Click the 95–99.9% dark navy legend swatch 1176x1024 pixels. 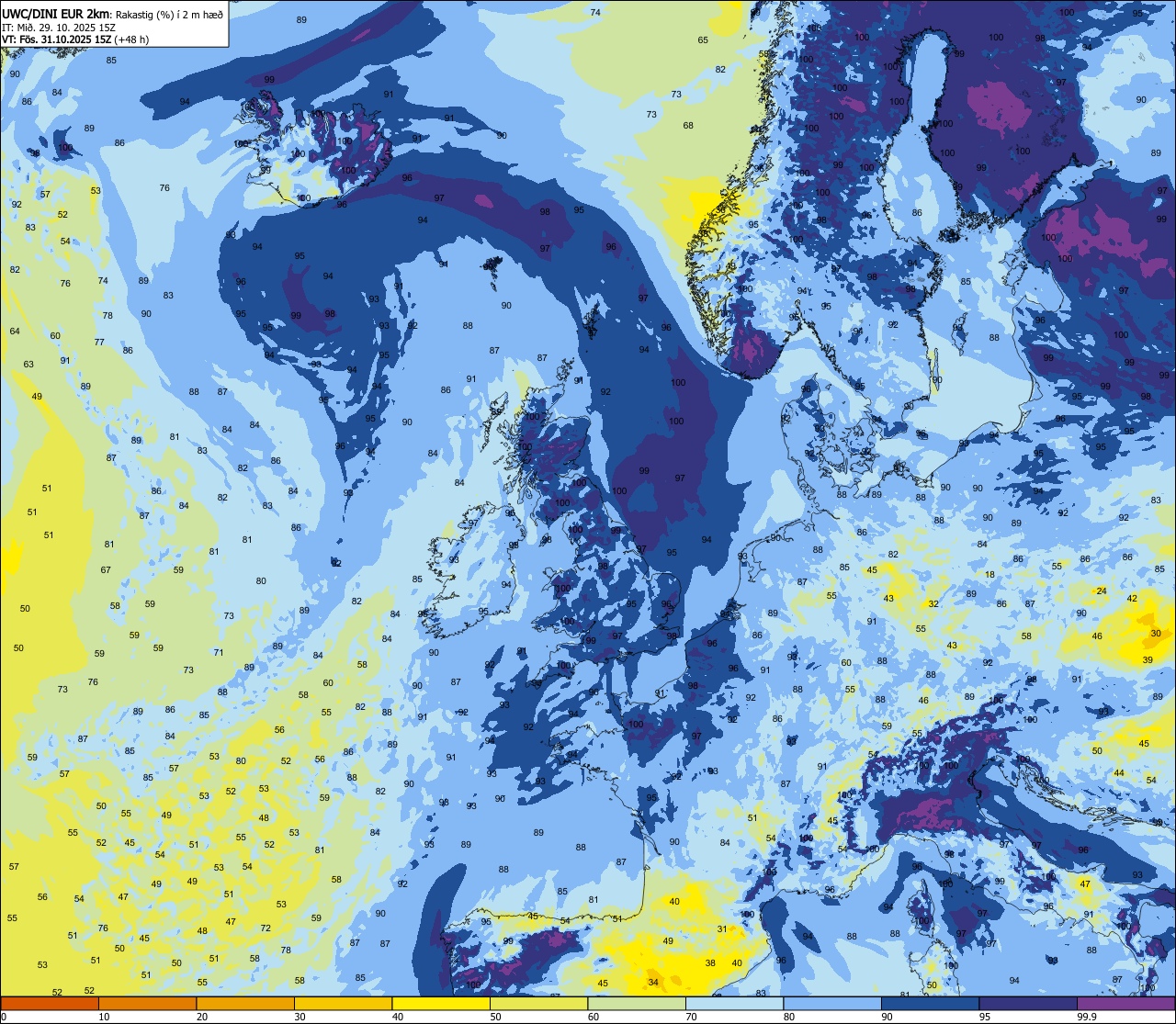1028,1003
